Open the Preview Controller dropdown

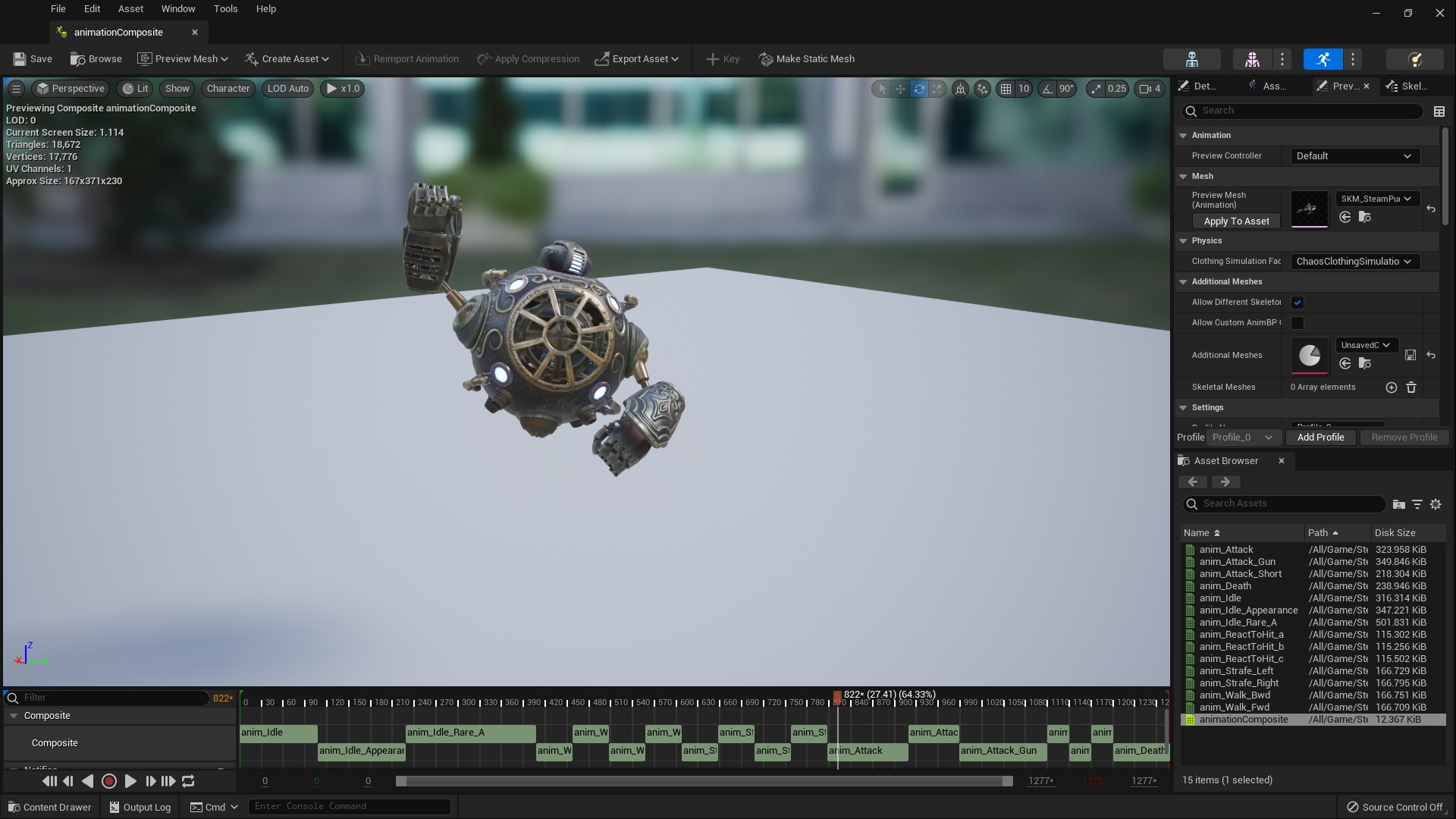1354,155
